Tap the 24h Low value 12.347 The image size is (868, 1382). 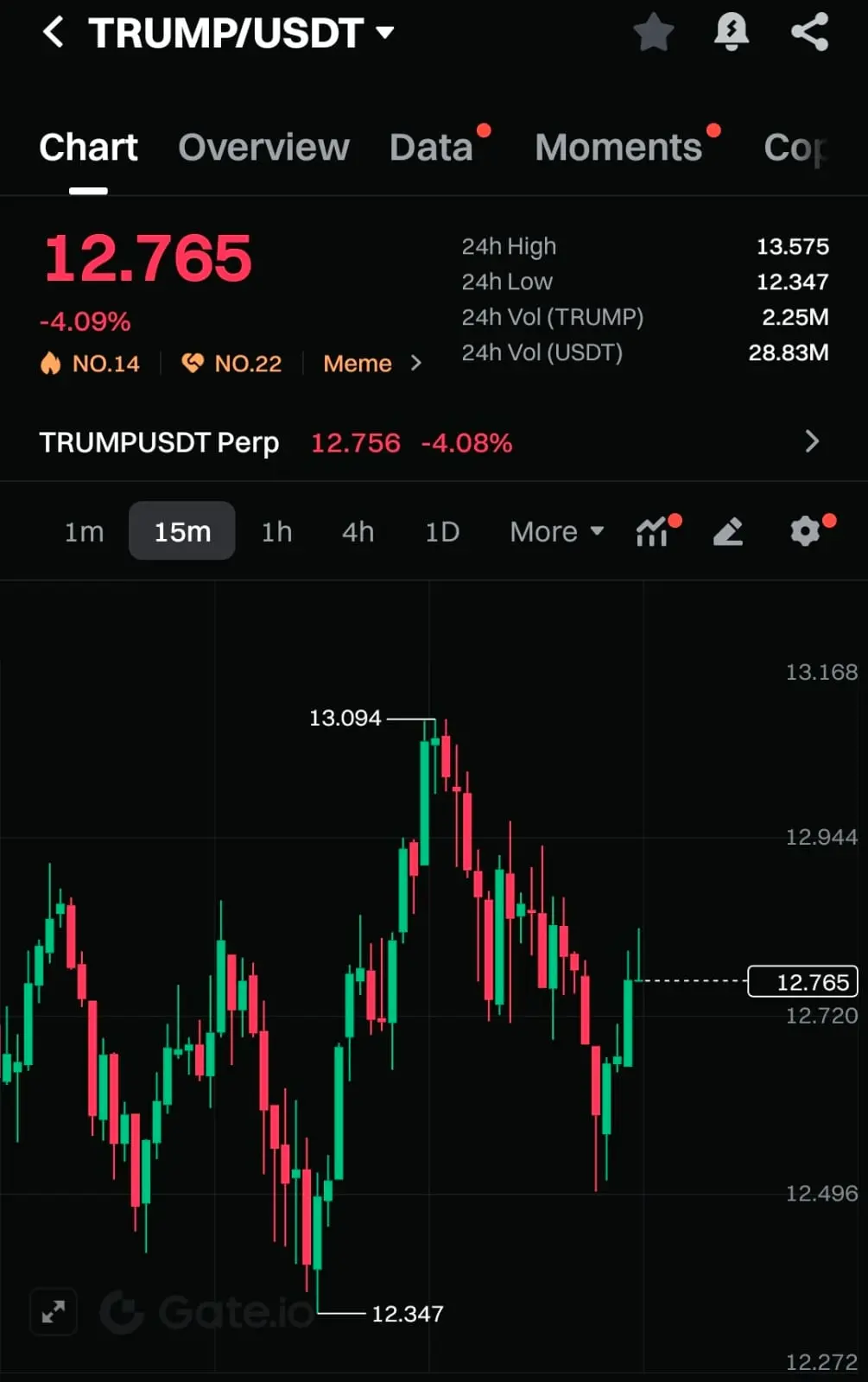[x=792, y=282]
